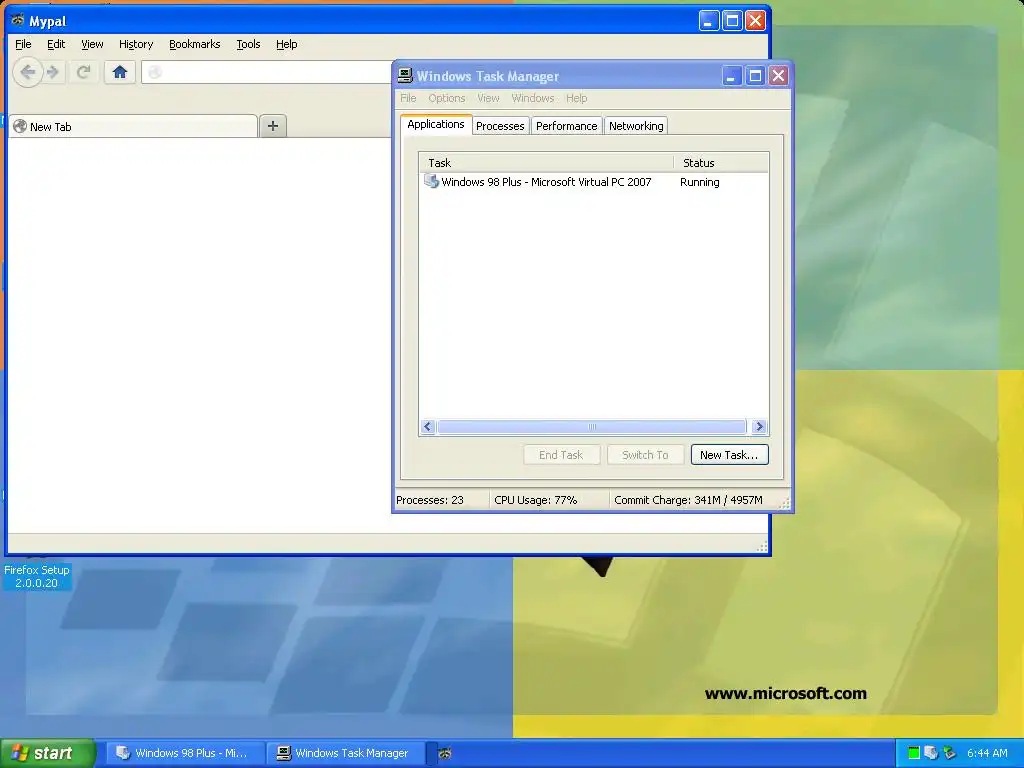This screenshot has width=1024, height=768.
Task: Open Mypal Tools menu
Action: (248, 44)
